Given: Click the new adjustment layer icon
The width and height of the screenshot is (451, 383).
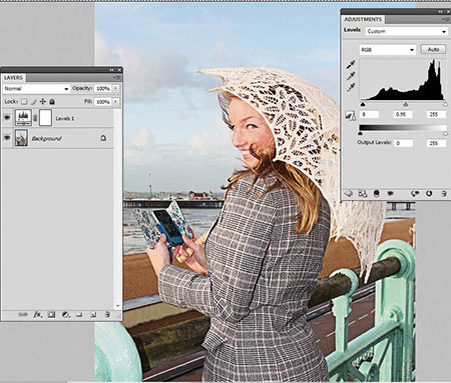Looking at the screenshot, I should coord(66,314).
